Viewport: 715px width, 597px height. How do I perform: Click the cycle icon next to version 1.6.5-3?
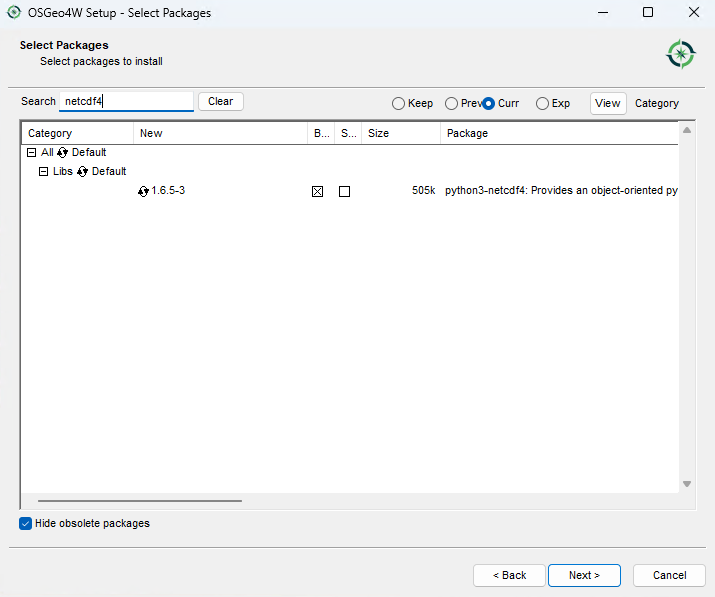tap(143, 191)
